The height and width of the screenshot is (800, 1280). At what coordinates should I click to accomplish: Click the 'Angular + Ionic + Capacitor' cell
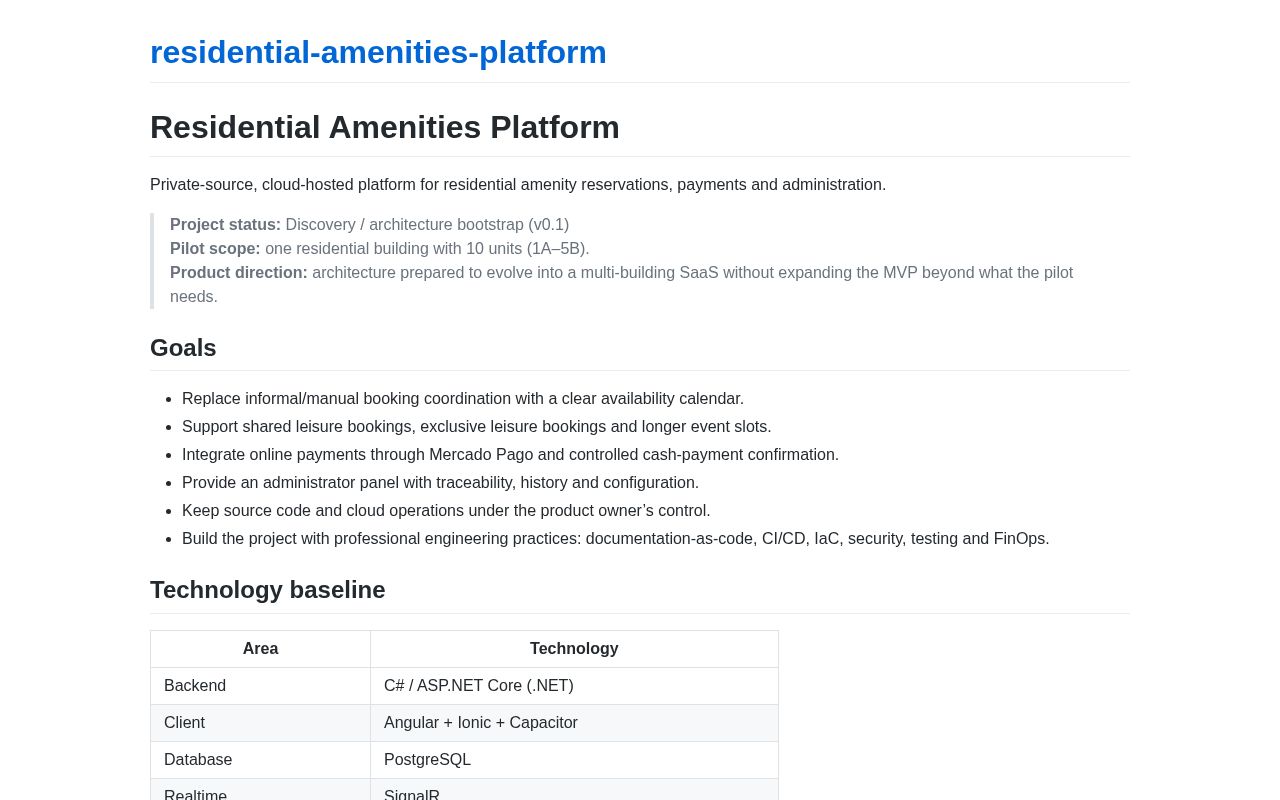tap(574, 723)
